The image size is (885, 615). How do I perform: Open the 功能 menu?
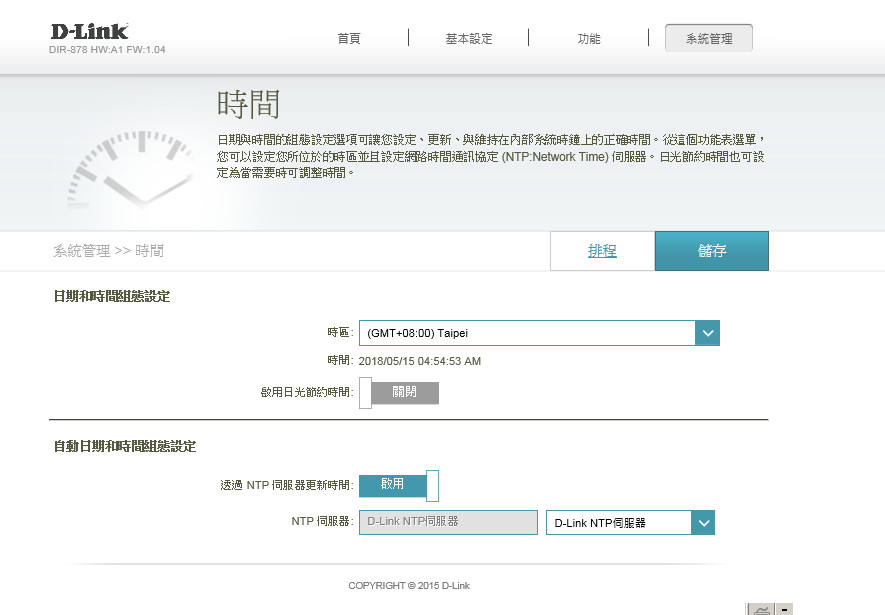point(589,38)
